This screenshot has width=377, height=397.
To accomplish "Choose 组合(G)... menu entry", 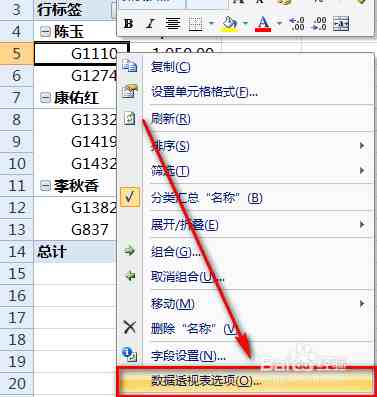I will [245, 252].
